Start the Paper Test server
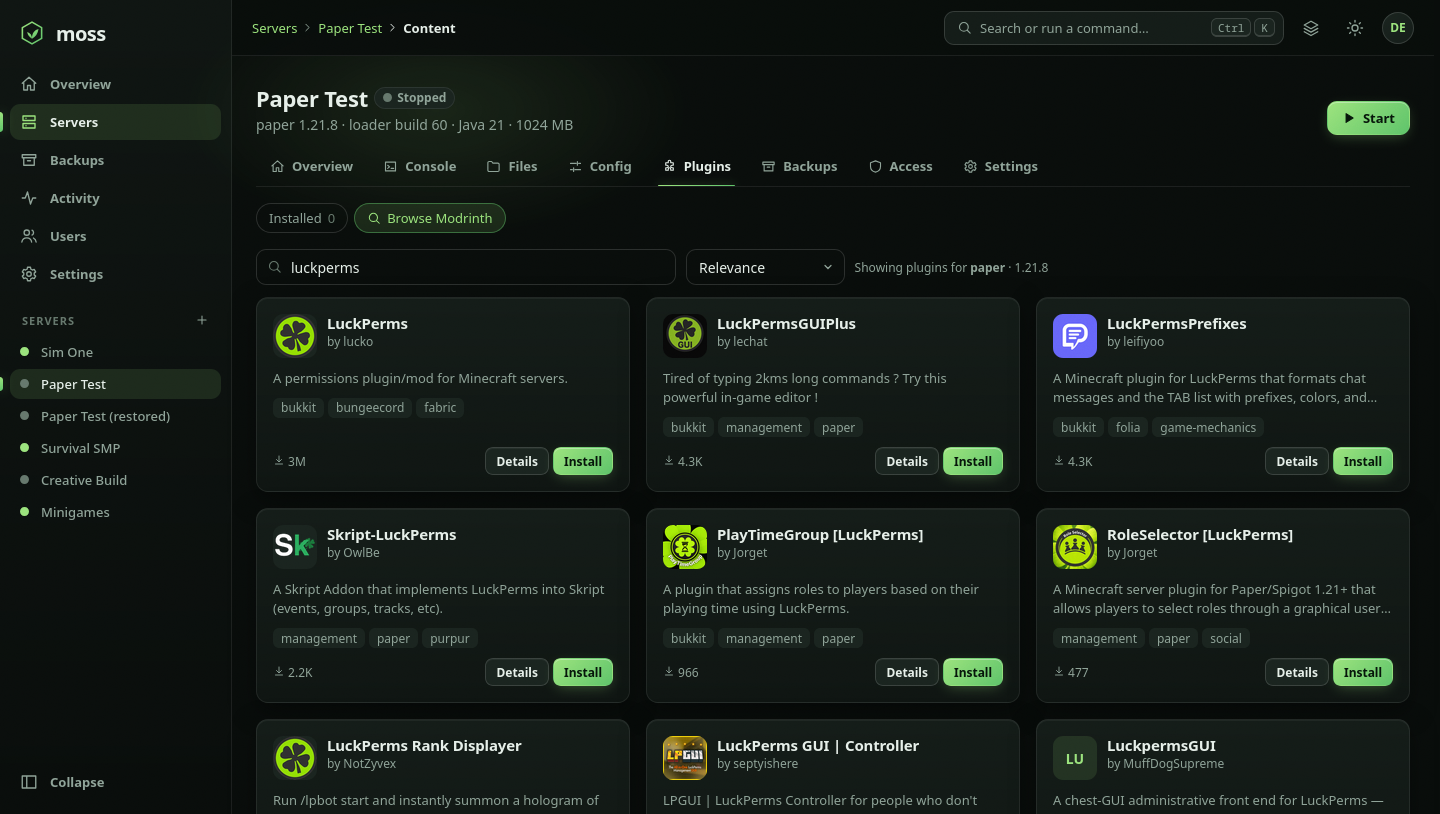 tap(1368, 118)
